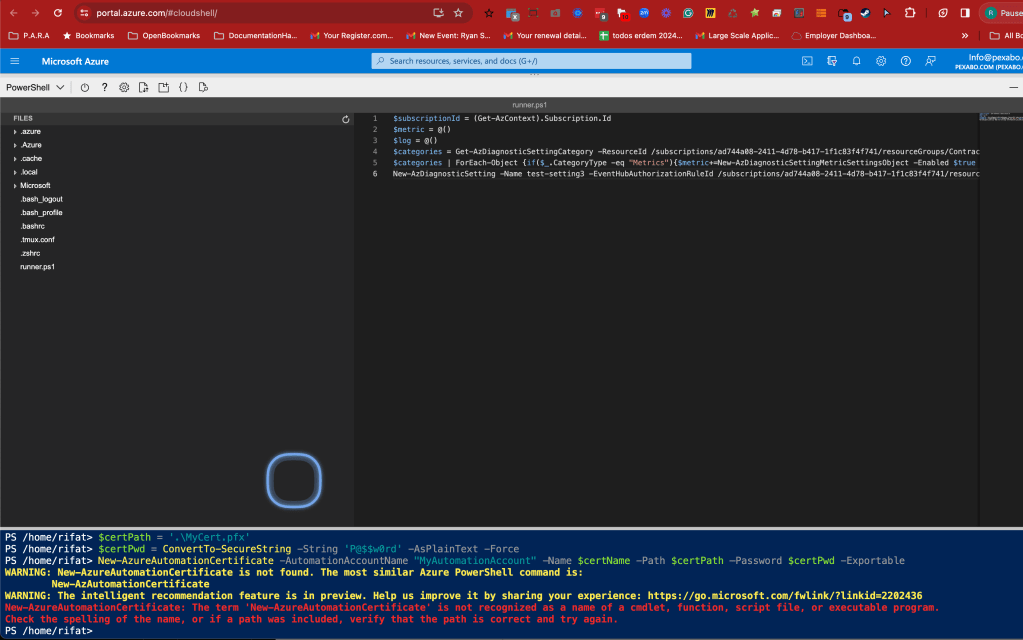
Task: Click the New-AzDiagnosticSetting line in editor
Action: [x=686, y=174]
